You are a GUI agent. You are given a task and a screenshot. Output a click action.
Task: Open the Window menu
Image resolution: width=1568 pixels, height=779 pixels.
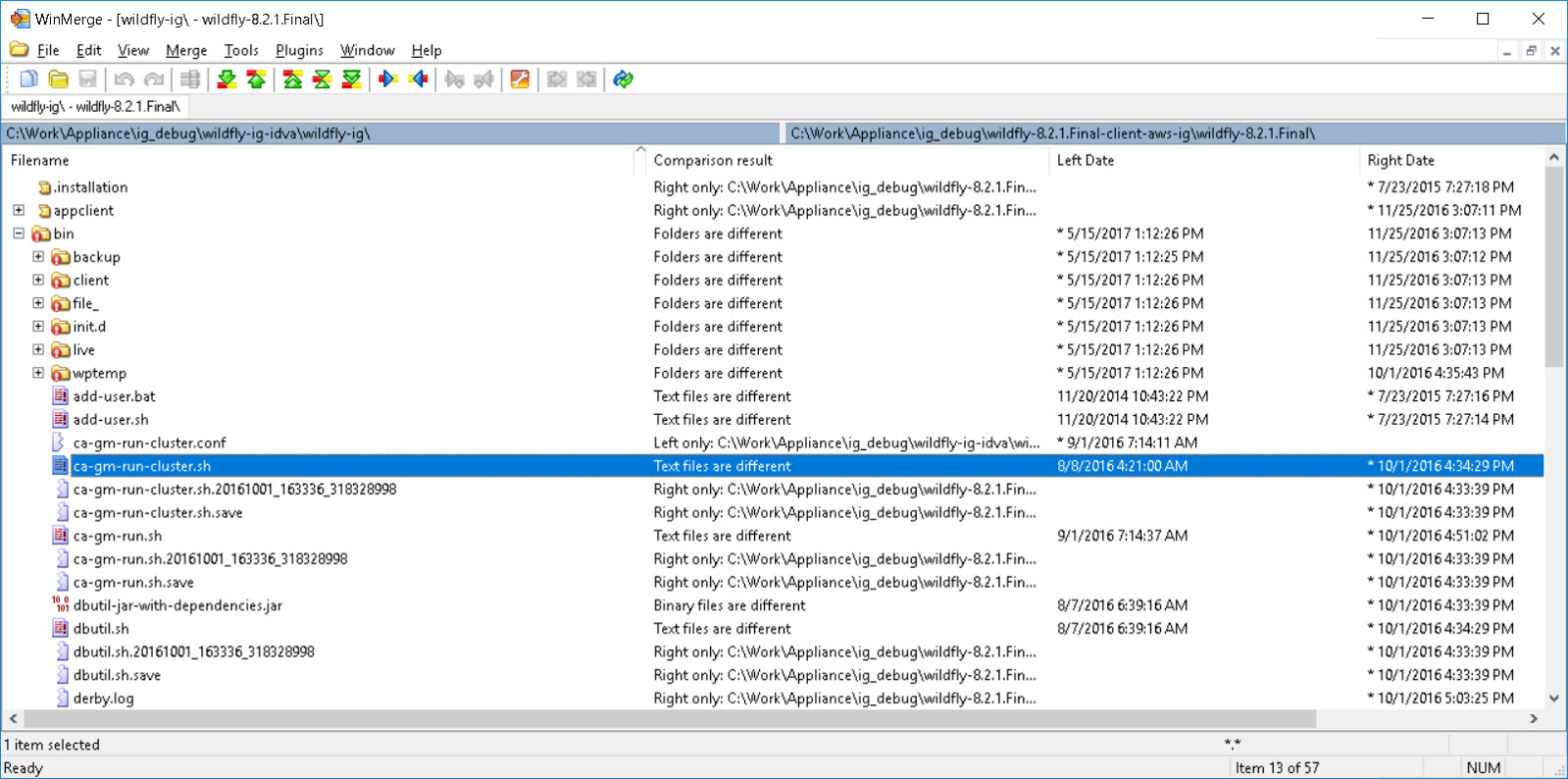click(x=368, y=50)
